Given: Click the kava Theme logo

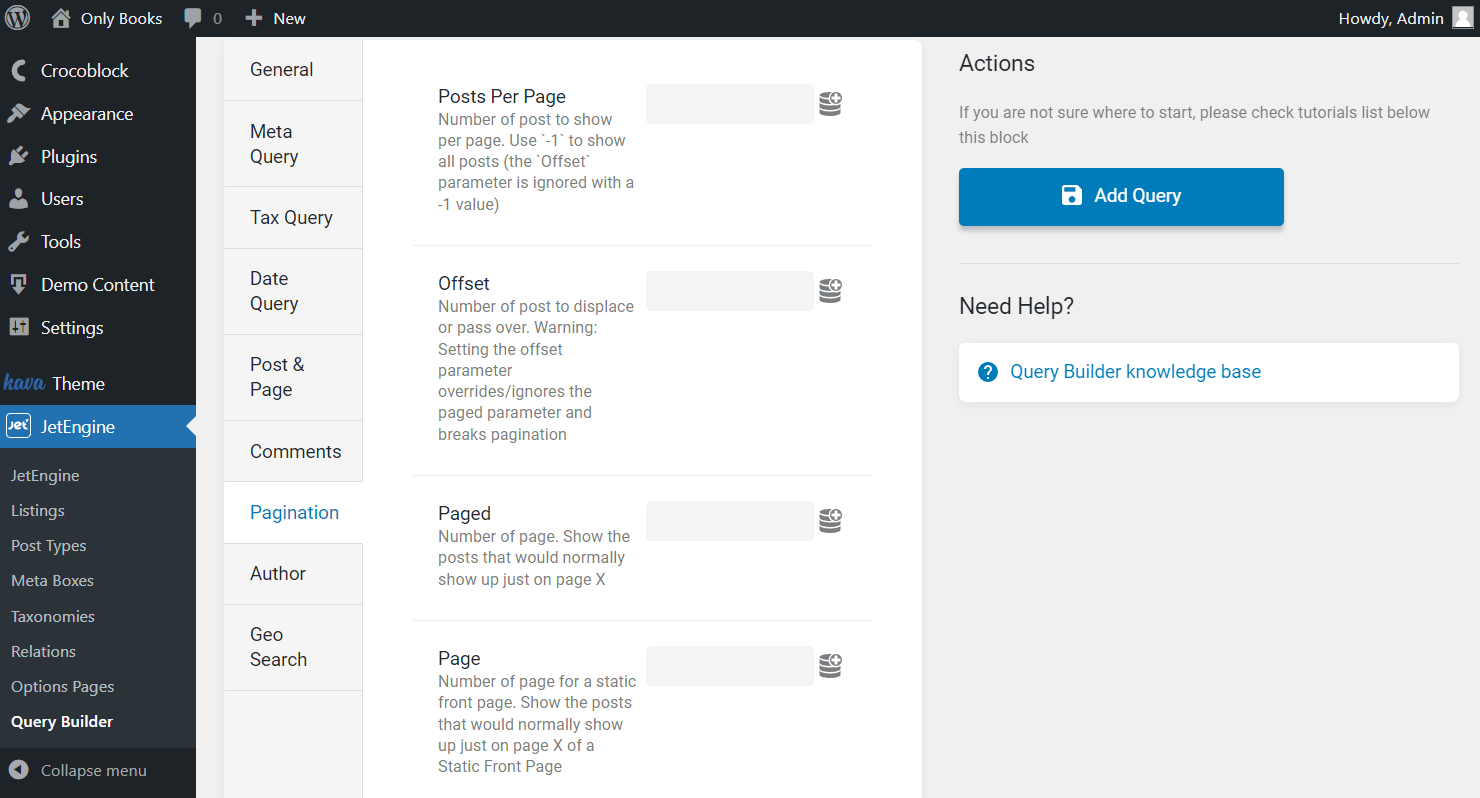Looking at the screenshot, I should (x=22, y=383).
